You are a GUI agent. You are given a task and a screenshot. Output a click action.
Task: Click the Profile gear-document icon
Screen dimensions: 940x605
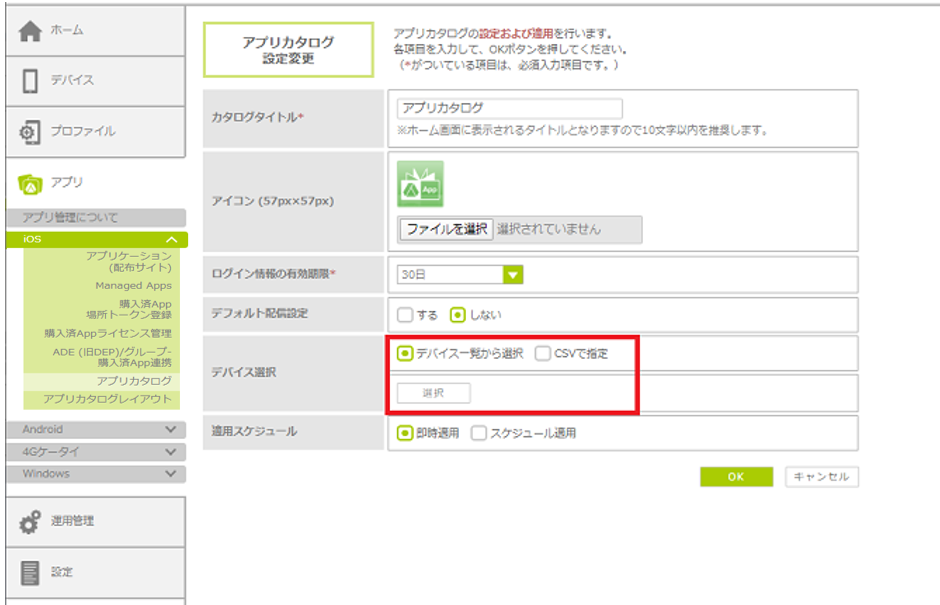[30, 132]
